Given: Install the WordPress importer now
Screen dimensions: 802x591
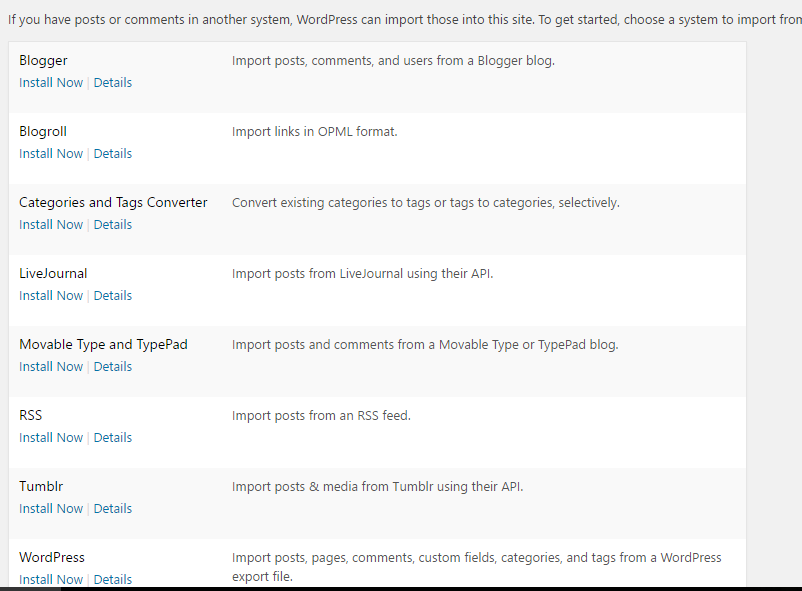Looking at the screenshot, I should click(51, 580).
